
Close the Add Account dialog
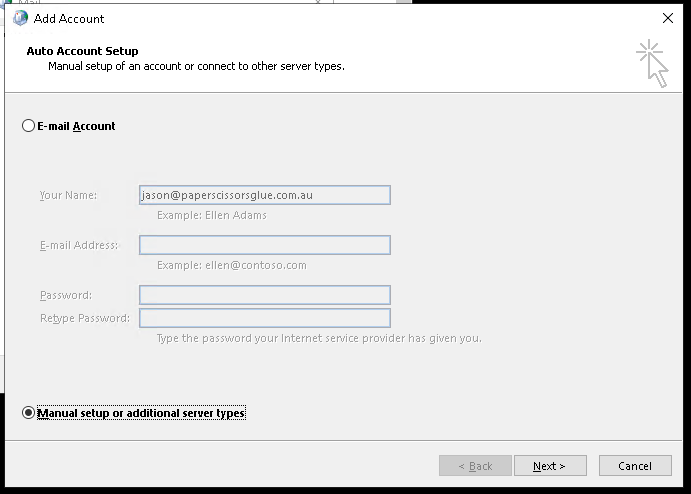pyautogui.click(x=668, y=18)
